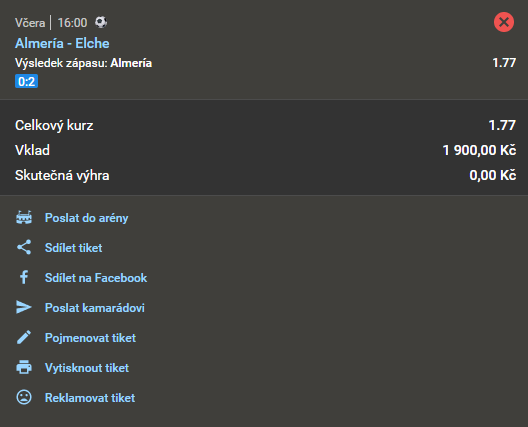Click the 1 900,00 Kč stake amount
The height and width of the screenshot is (427, 528).
coord(479,150)
